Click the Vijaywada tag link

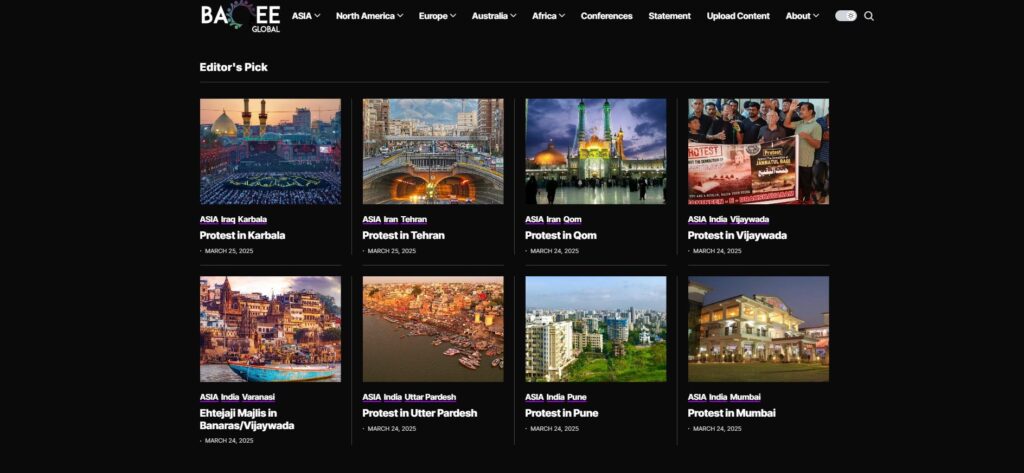[750, 219]
